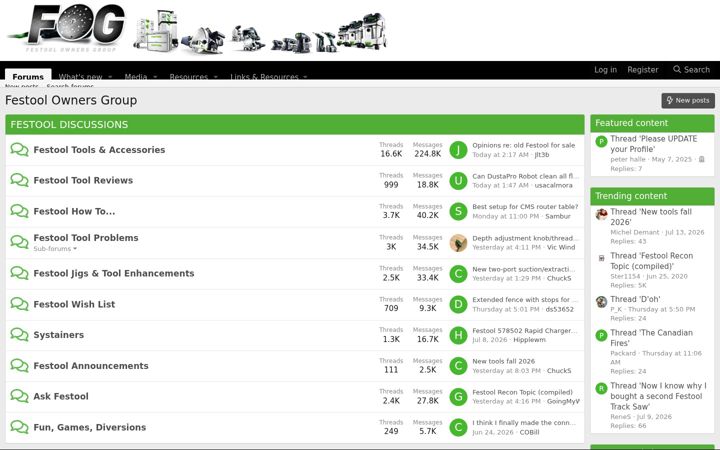Open the Fun, Games, Diversions forum

(90, 427)
